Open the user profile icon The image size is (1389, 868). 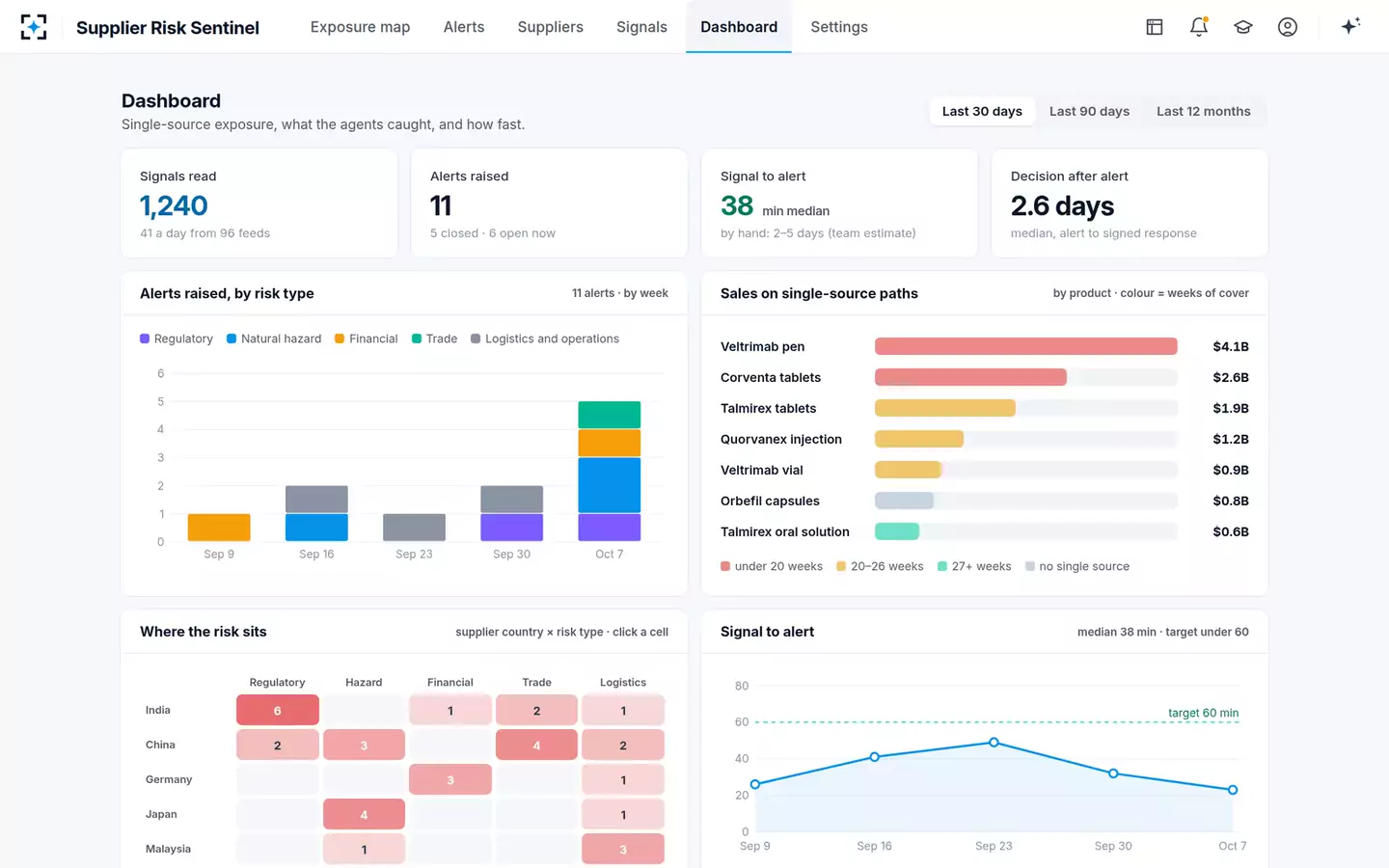[x=1288, y=27]
